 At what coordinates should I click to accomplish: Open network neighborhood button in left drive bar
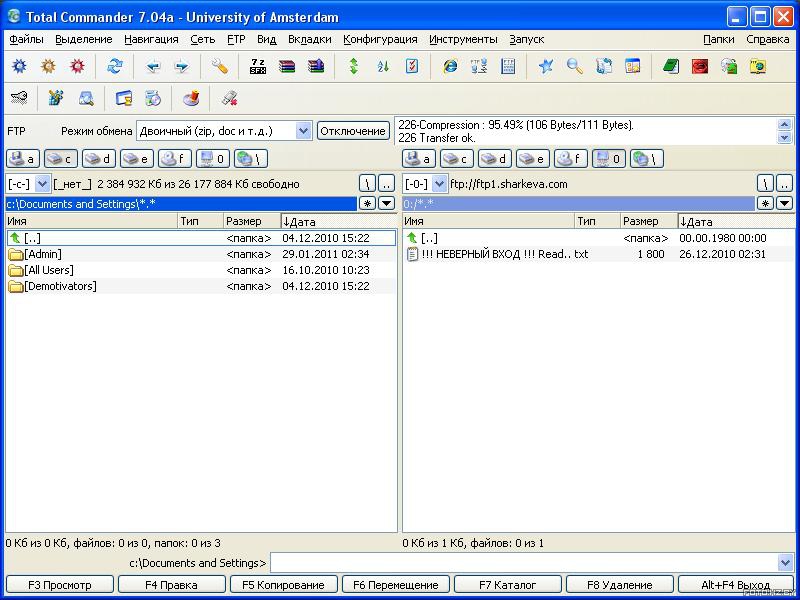point(251,159)
